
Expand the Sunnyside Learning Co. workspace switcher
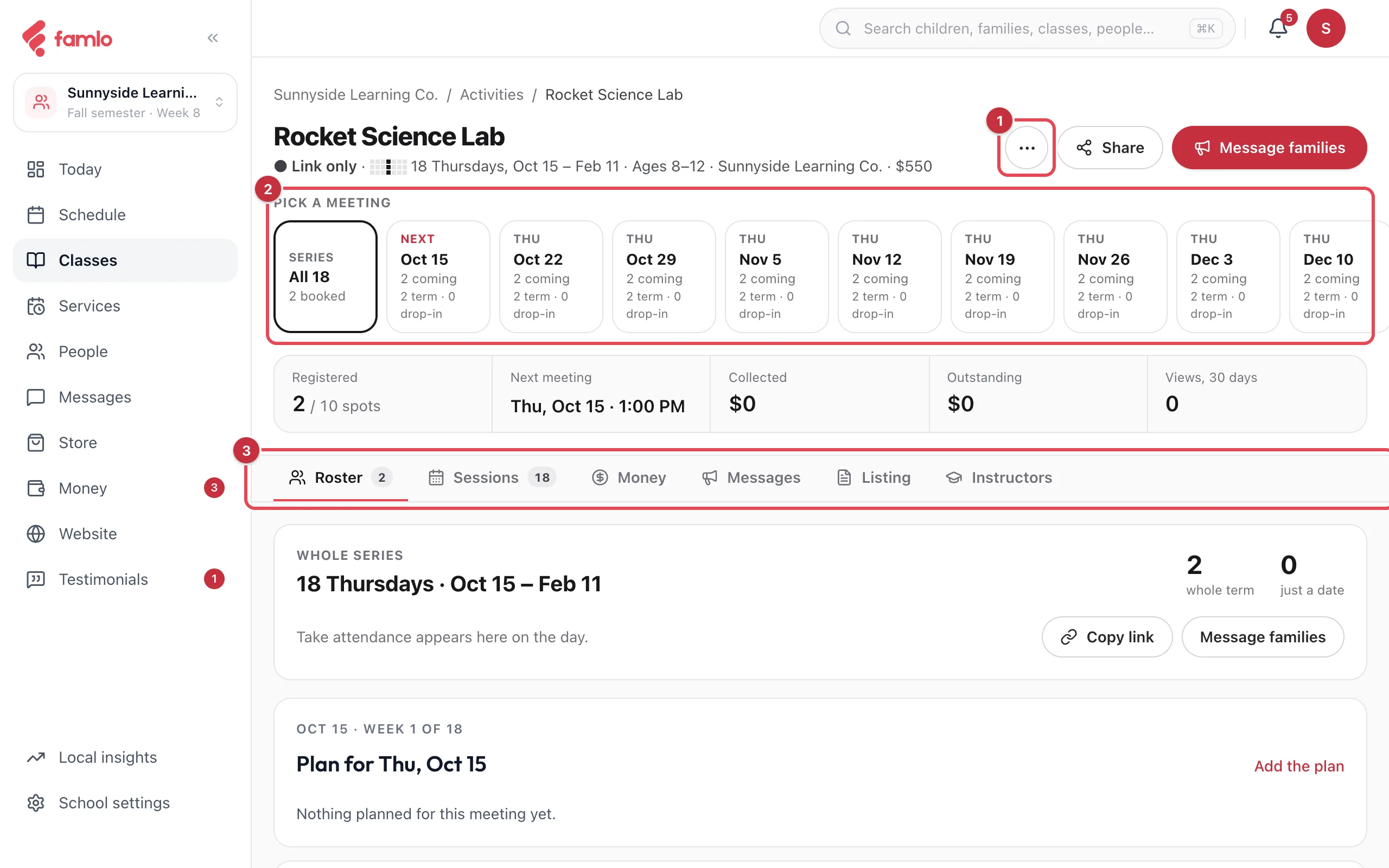125,102
